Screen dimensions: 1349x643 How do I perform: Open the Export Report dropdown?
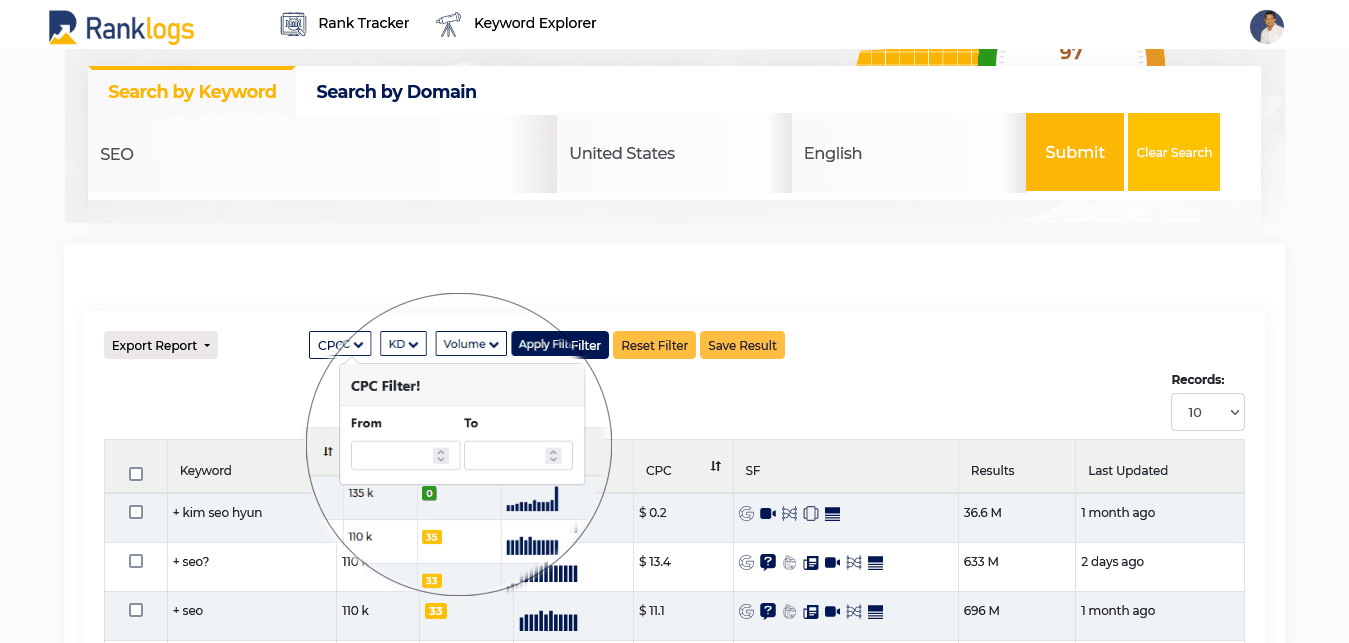[161, 345]
